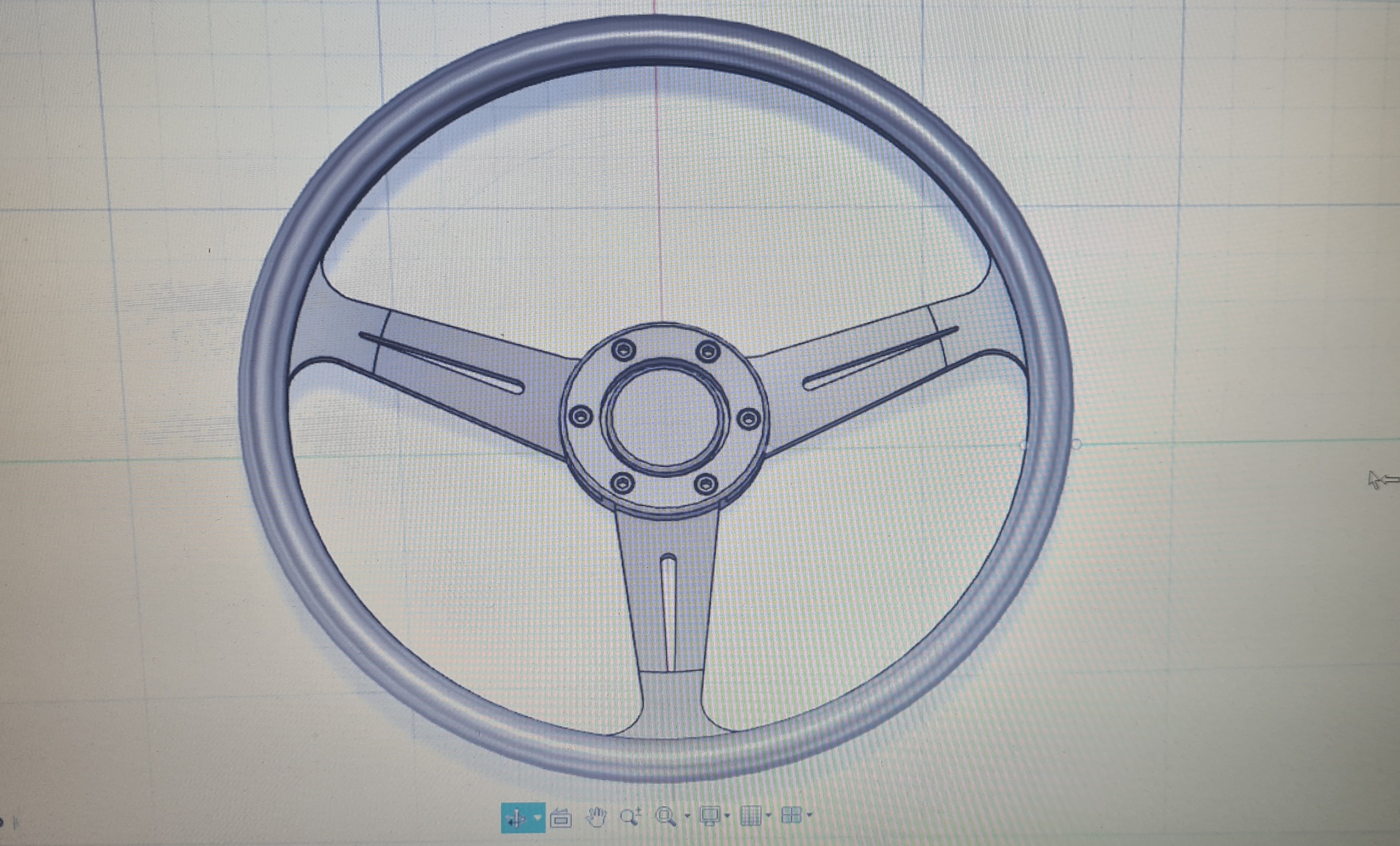The height and width of the screenshot is (846, 1400).
Task: Expand the Zoom Window options arrow
Action: (687, 817)
